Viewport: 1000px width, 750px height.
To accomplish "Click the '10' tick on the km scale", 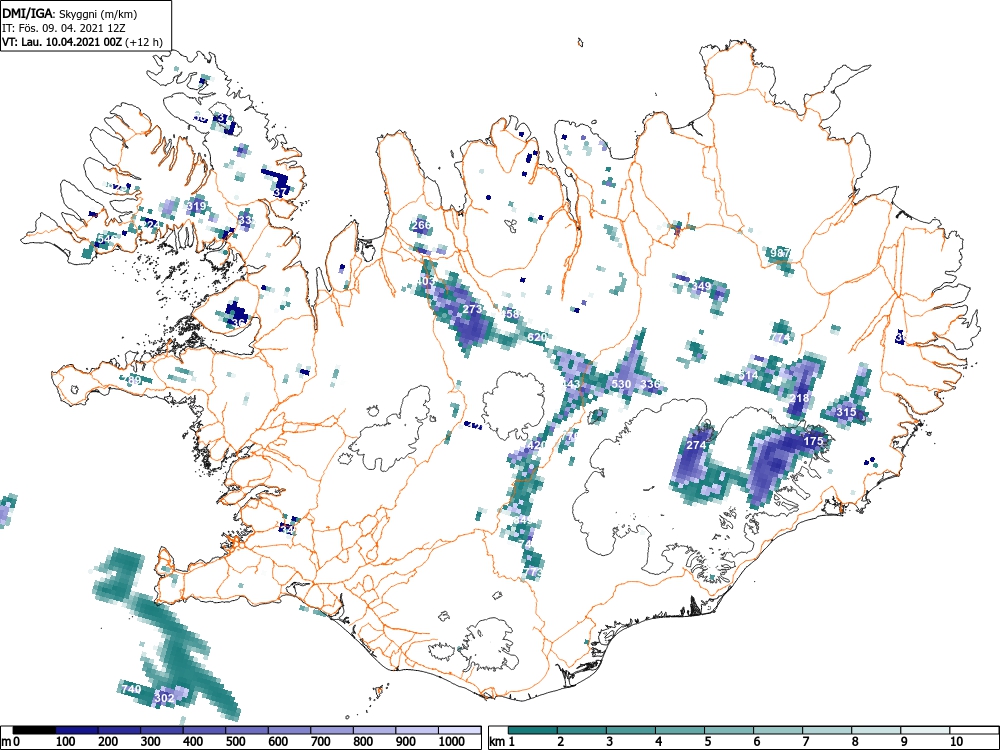I will tap(956, 742).
